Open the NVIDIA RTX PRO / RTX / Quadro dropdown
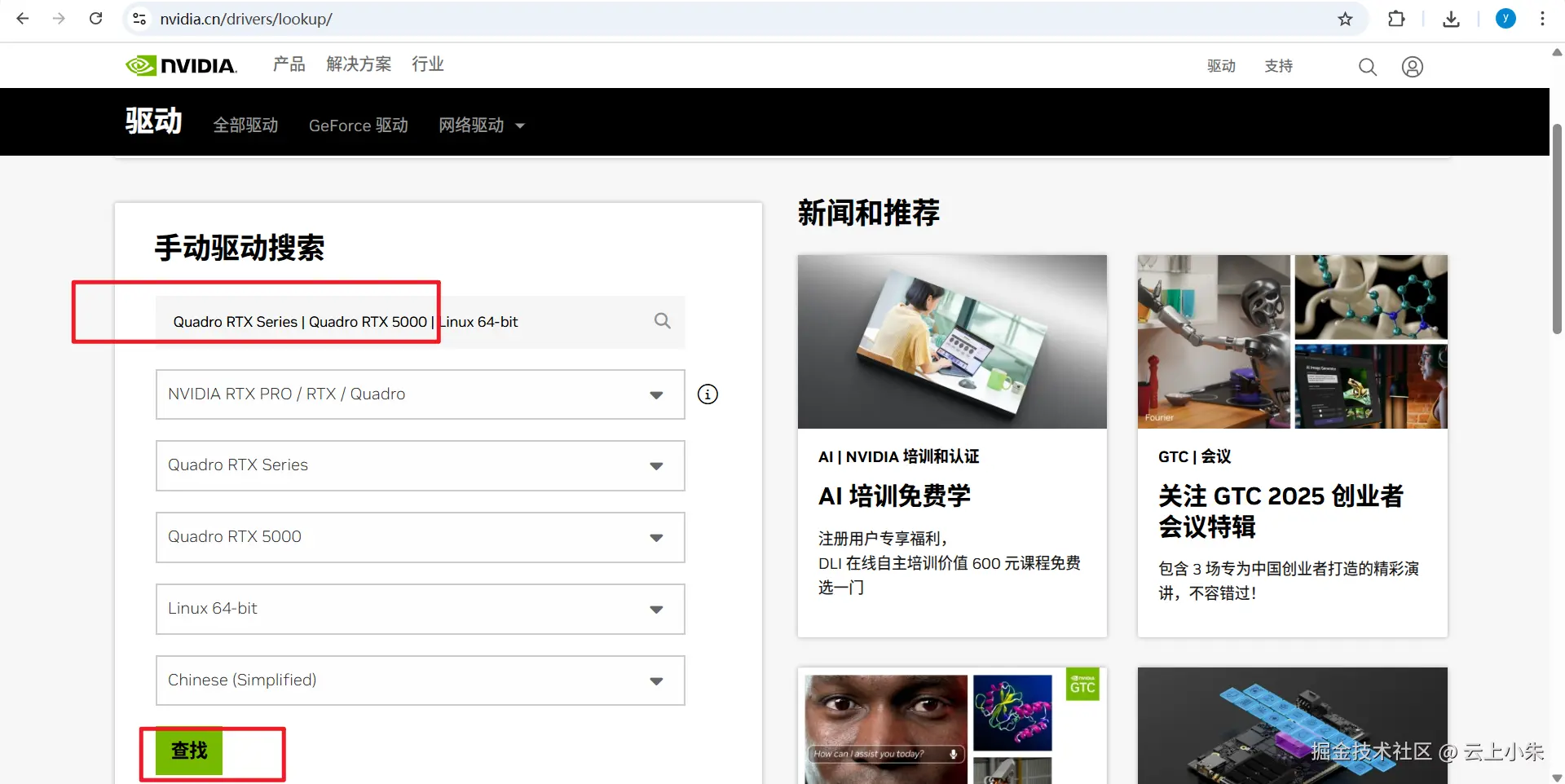Viewport: 1565px width, 784px height. click(420, 394)
